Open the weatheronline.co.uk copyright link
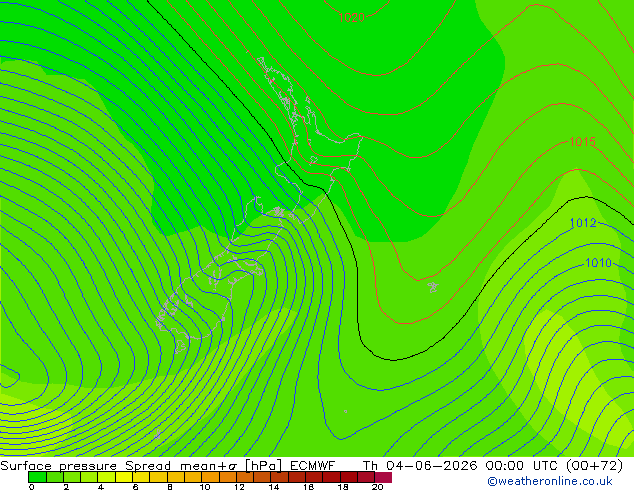 [x=550, y=481]
